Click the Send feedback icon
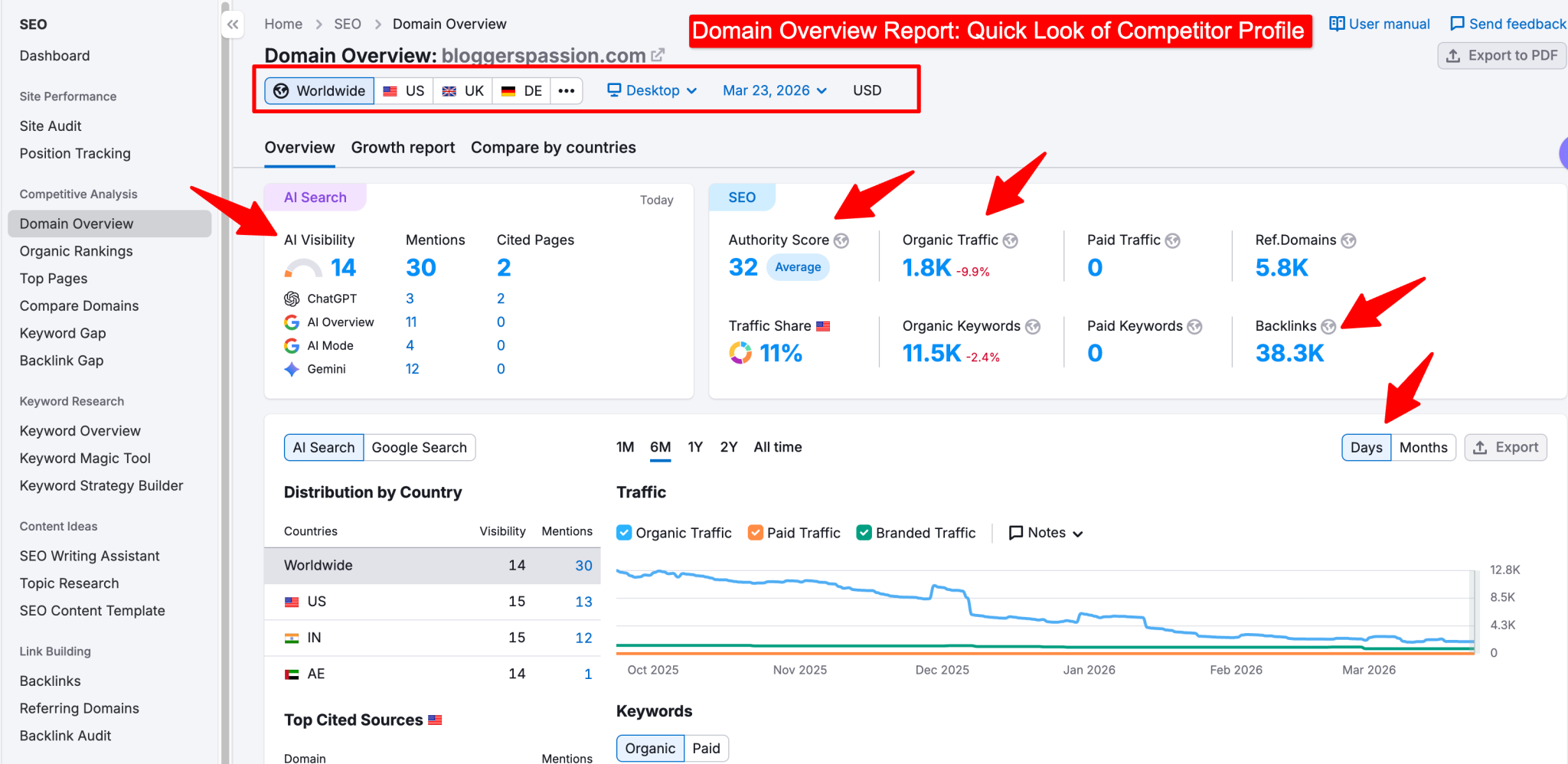1568x764 pixels. (1457, 24)
